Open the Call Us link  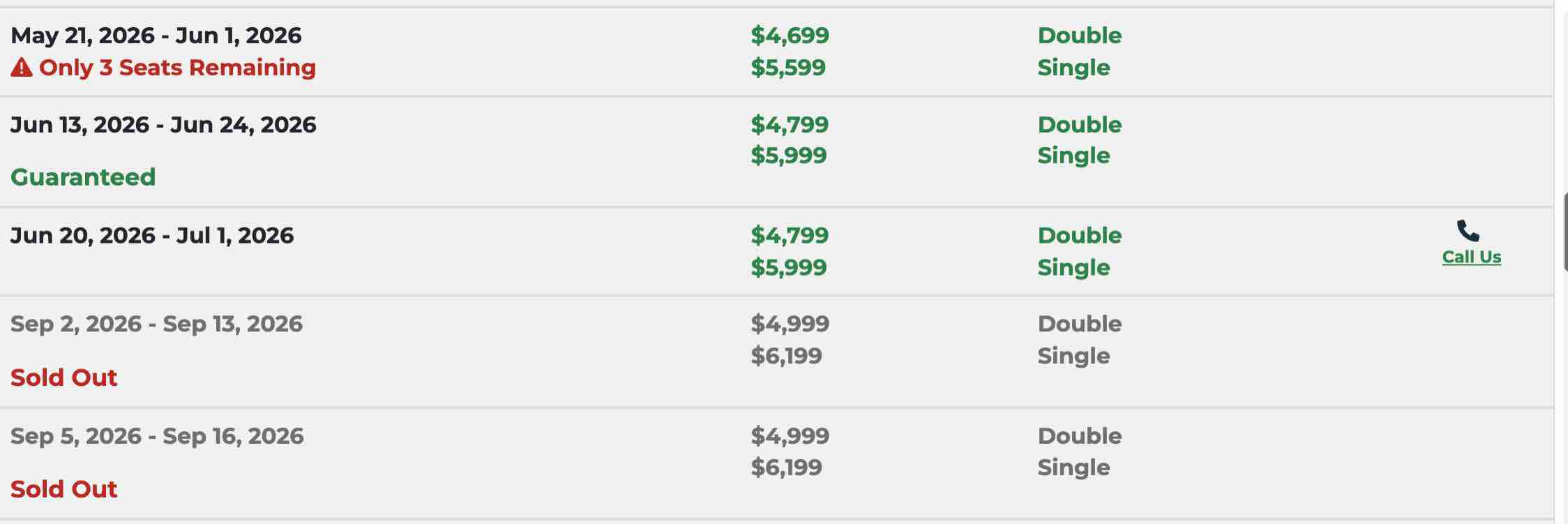(x=1471, y=257)
